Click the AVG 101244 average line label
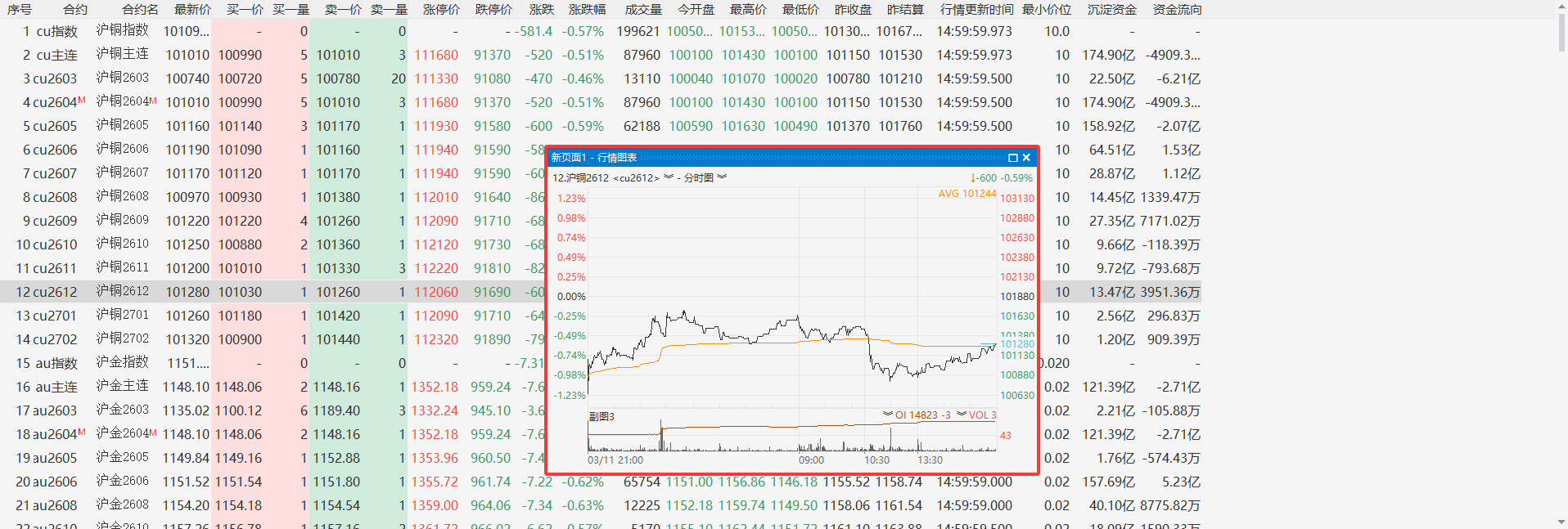This screenshot has width=1568, height=529. [x=966, y=194]
